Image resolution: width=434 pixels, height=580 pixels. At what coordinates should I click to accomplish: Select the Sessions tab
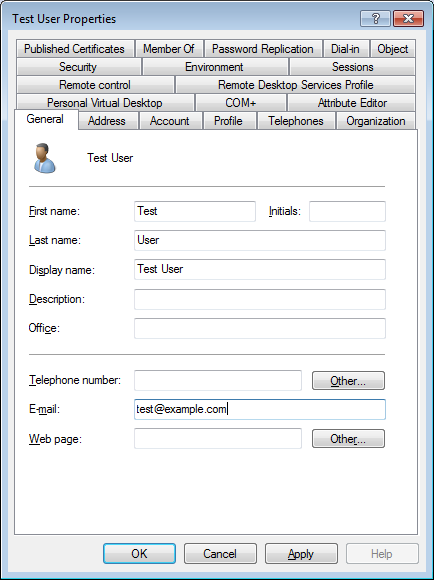tap(353, 67)
